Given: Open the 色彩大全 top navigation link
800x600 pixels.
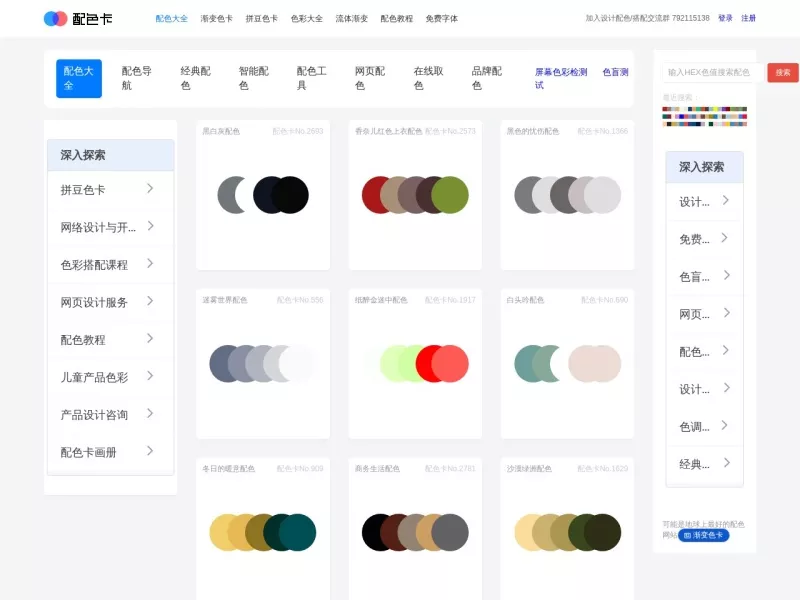Looking at the screenshot, I should coord(307,19).
